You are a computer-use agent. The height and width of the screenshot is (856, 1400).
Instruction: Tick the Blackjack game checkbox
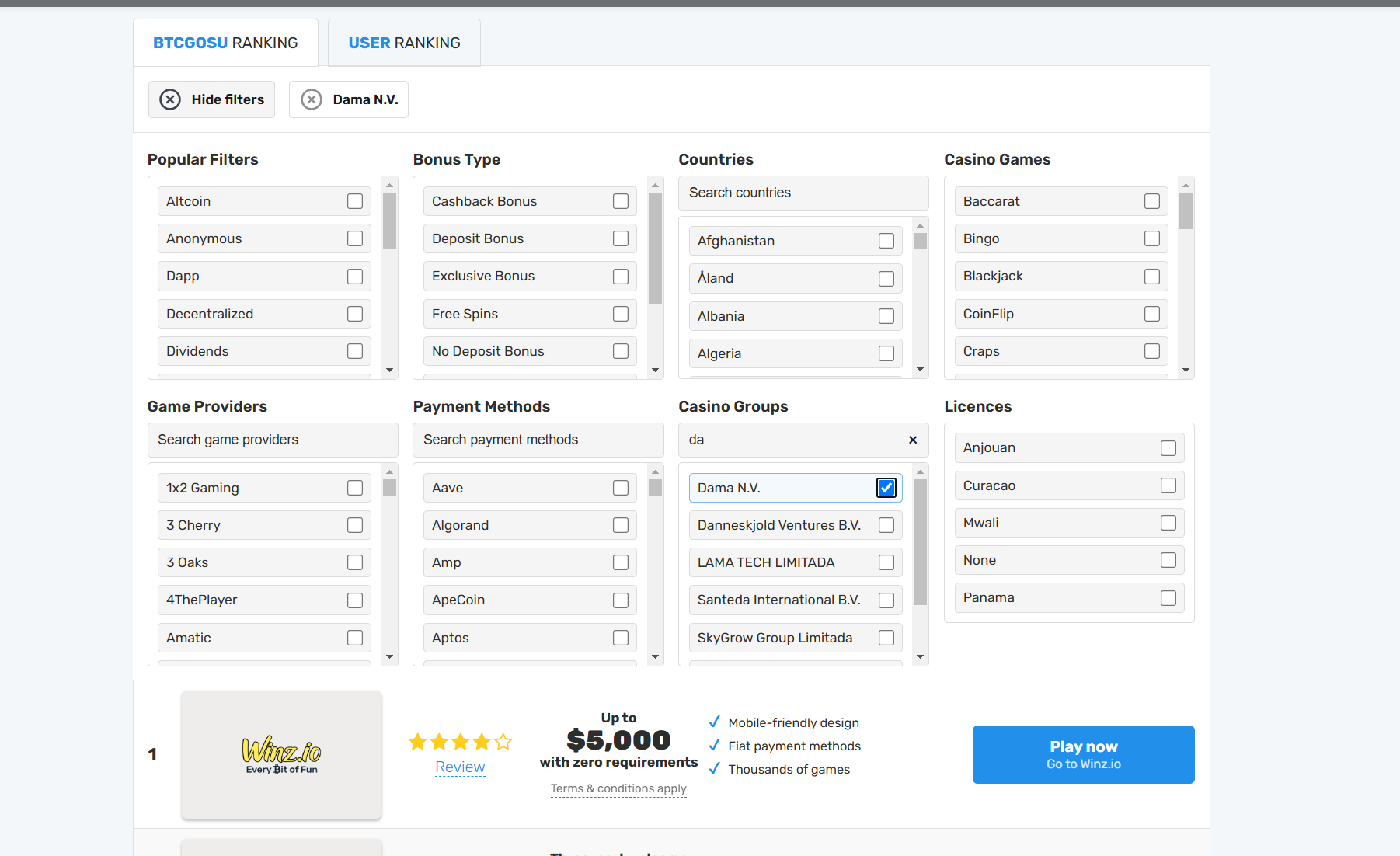(x=1152, y=277)
